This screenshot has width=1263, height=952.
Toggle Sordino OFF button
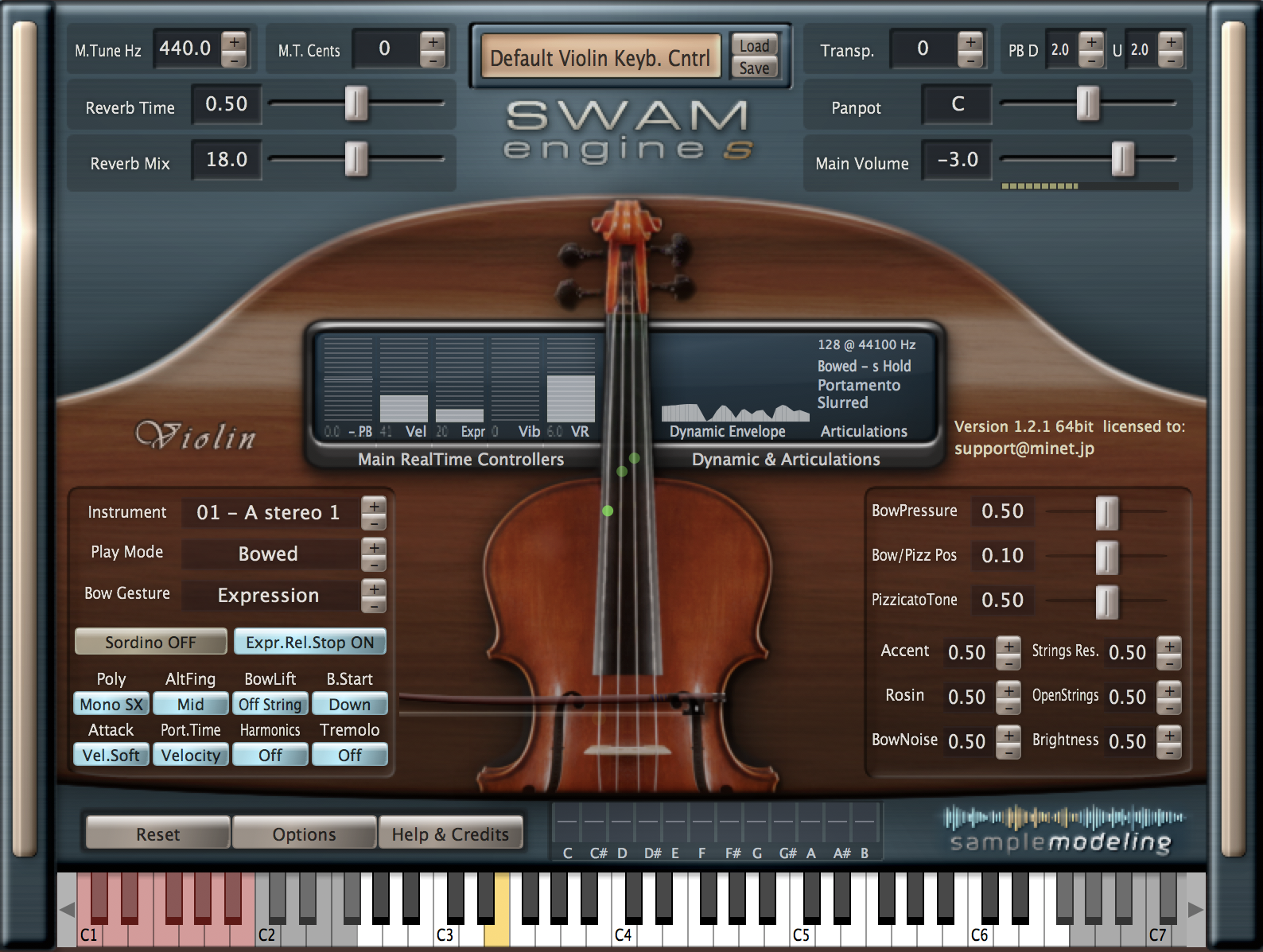[x=150, y=642]
